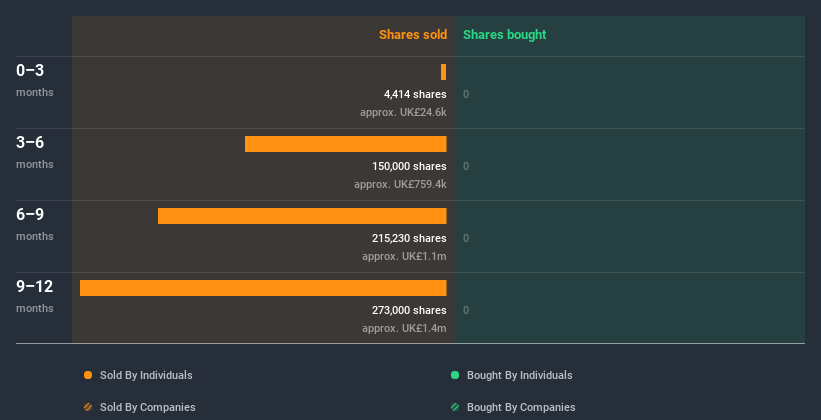The height and width of the screenshot is (420, 821).
Task: Click the 6–9 months orange bar
Action: point(302,216)
